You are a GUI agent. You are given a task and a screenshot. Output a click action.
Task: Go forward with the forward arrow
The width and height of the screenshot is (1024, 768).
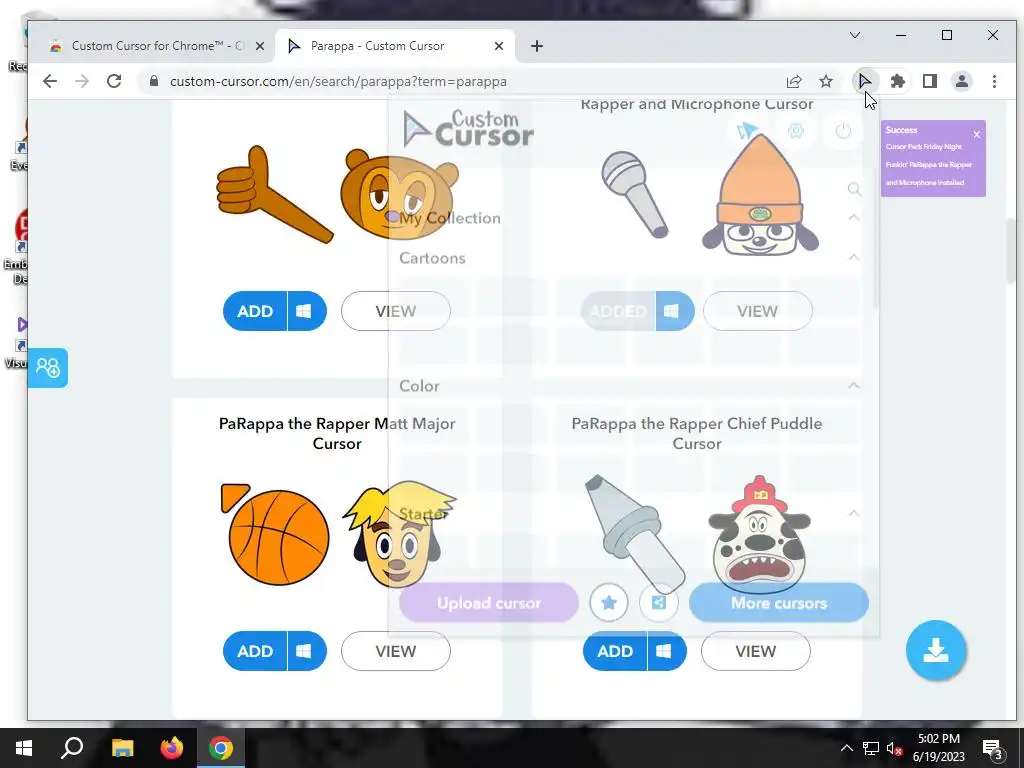click(82, 81)
